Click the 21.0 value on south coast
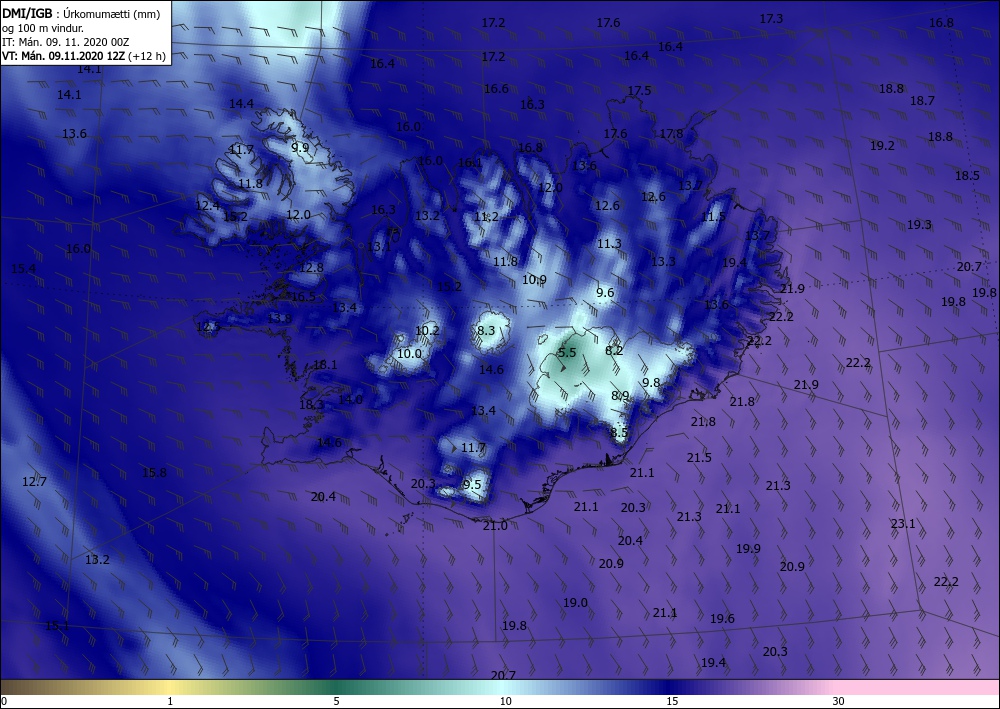The image size is (1000, 709). point(495,525)
